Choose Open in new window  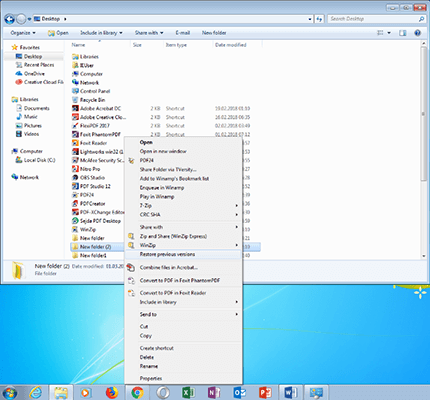click(183, 151)
